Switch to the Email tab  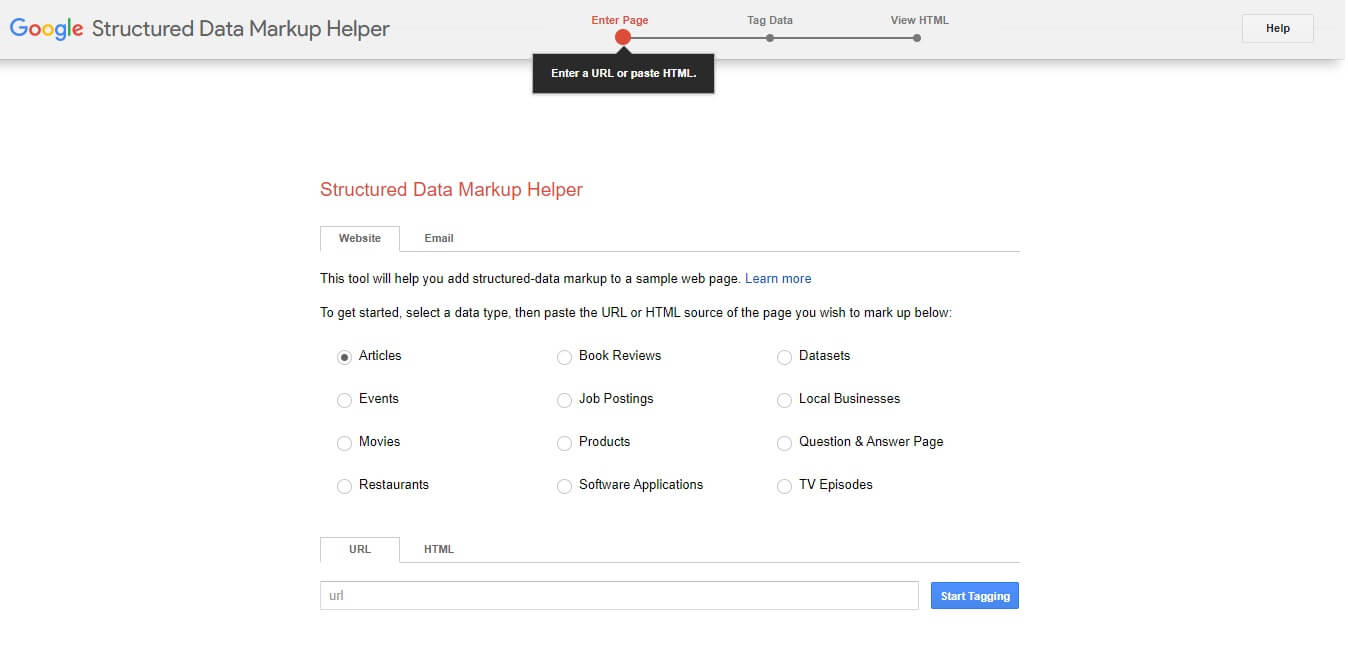[x=438, y=238]
